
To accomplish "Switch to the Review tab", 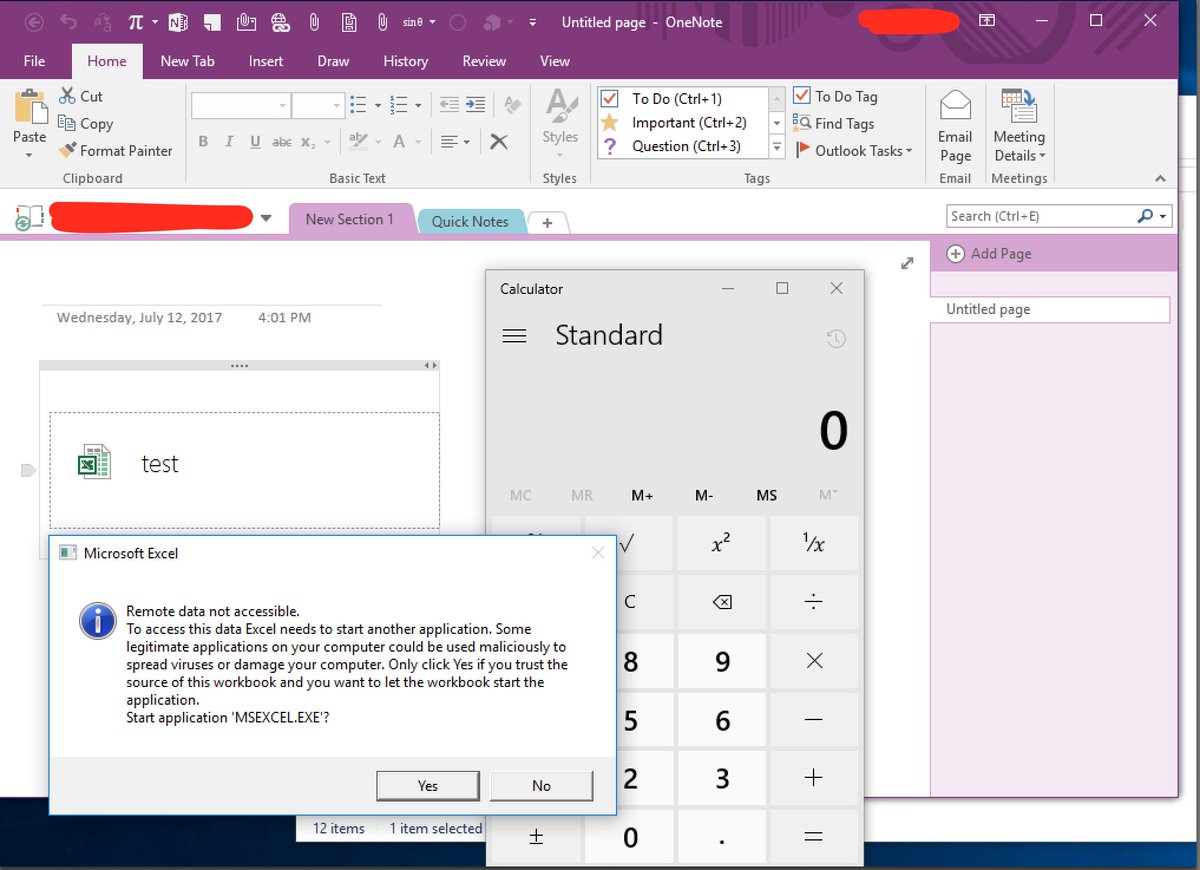I will 484,61.
